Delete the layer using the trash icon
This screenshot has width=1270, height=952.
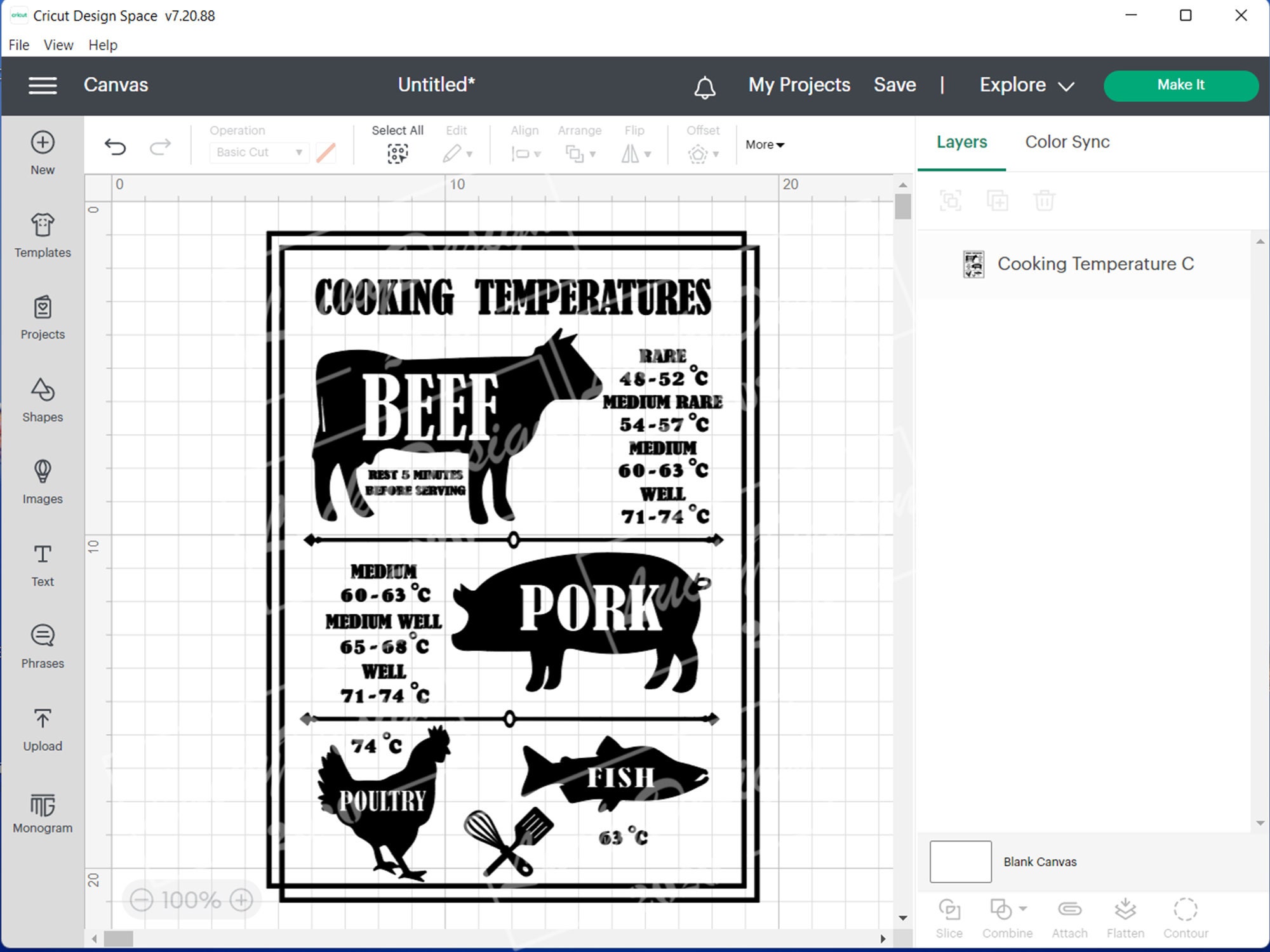pyautogui.click(x=1045, y=201)
